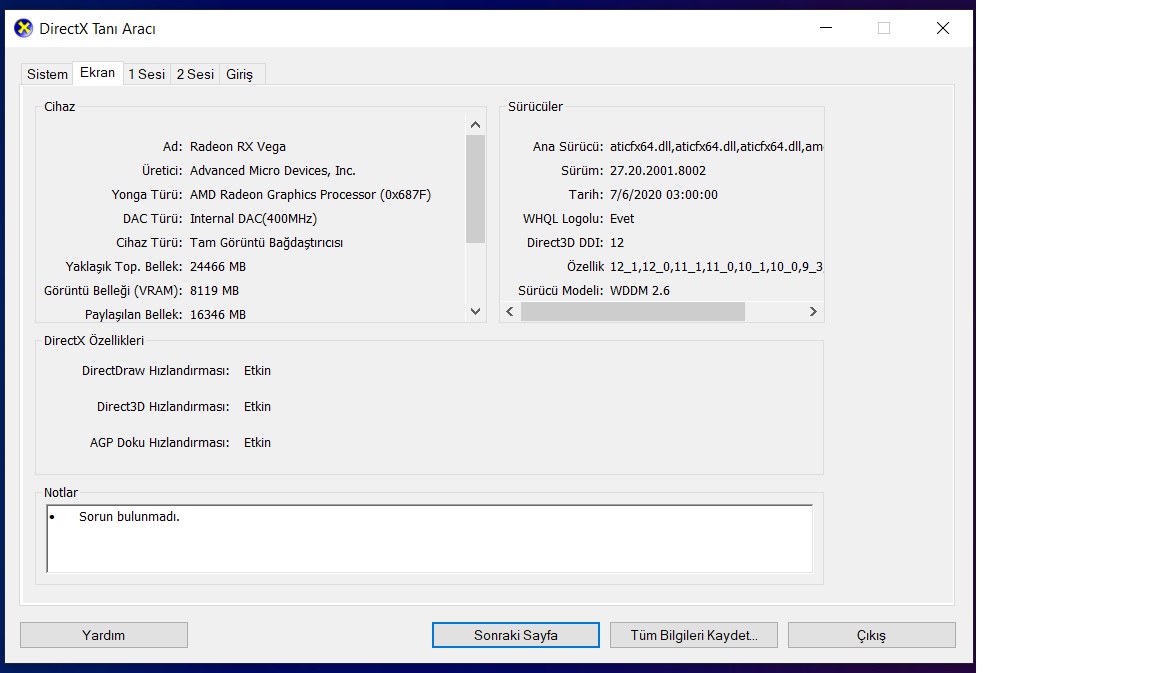Click the '8119 MB' VRAM value

215,291
